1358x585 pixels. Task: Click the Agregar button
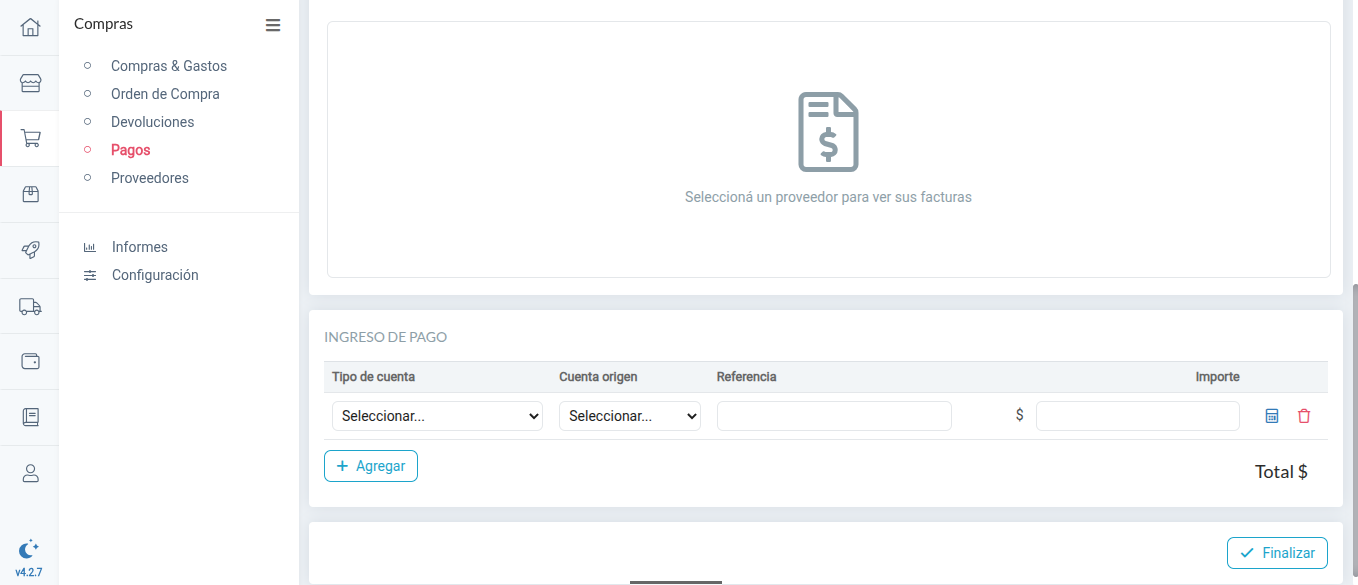click(370, 465)
